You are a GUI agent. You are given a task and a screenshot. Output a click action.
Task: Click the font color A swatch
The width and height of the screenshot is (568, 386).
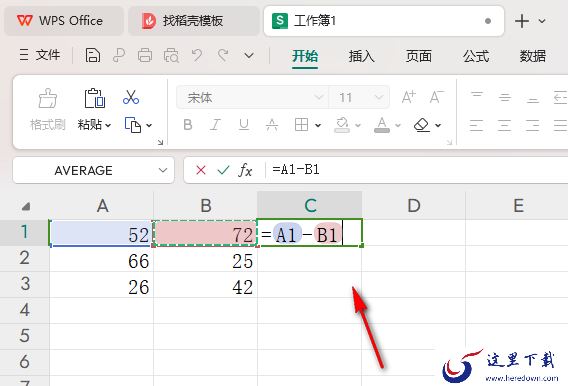[382, 125]
